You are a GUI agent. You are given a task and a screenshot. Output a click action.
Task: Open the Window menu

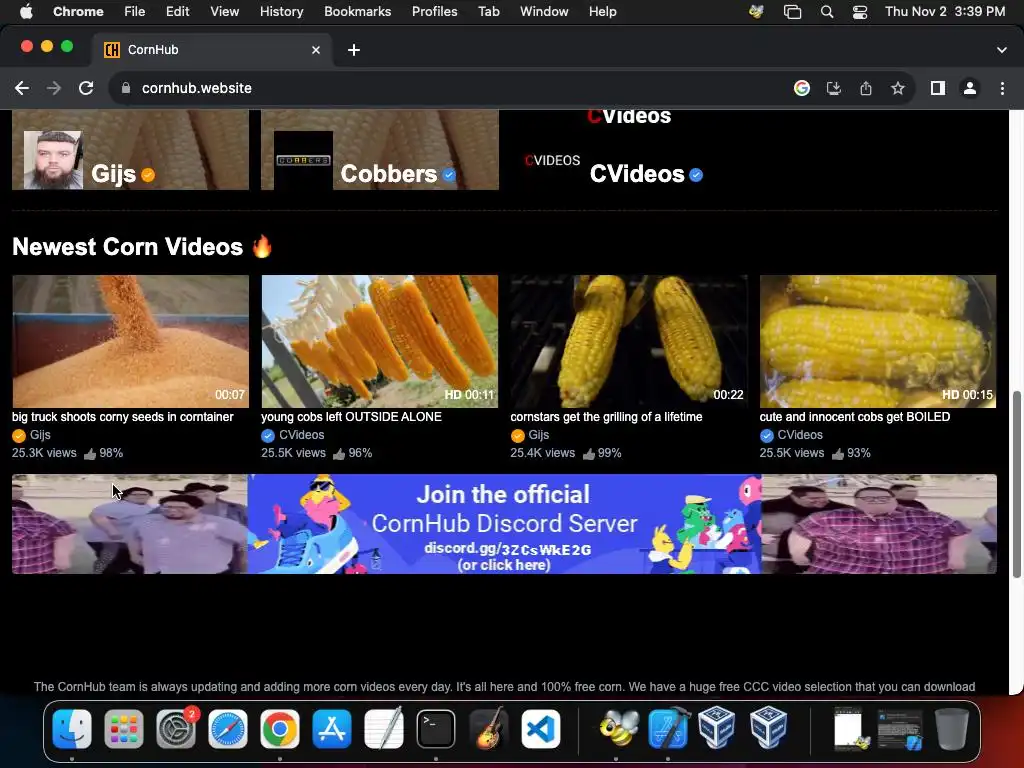click(544, 12)
